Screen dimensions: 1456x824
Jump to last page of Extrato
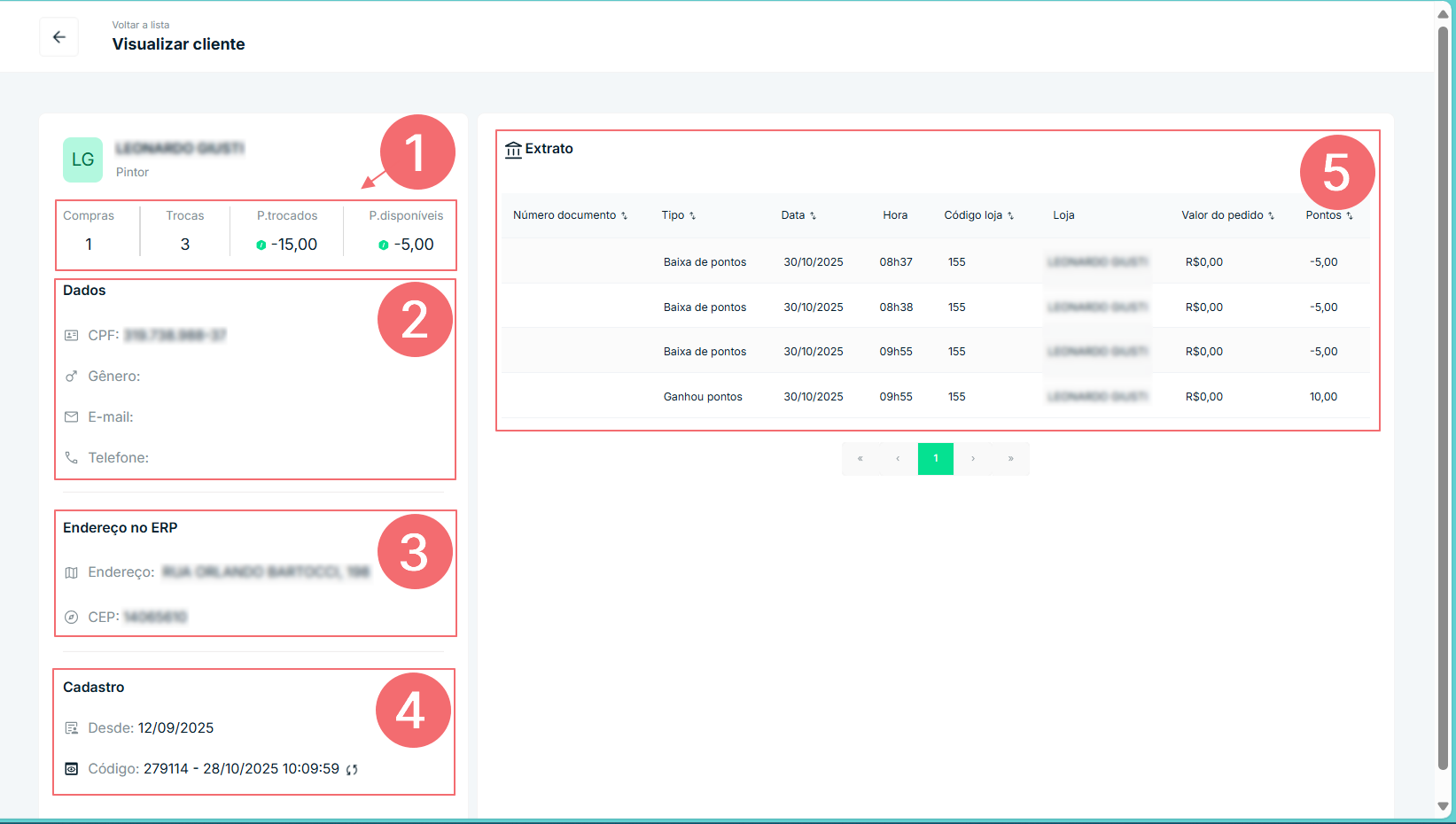click(1010, 459)
